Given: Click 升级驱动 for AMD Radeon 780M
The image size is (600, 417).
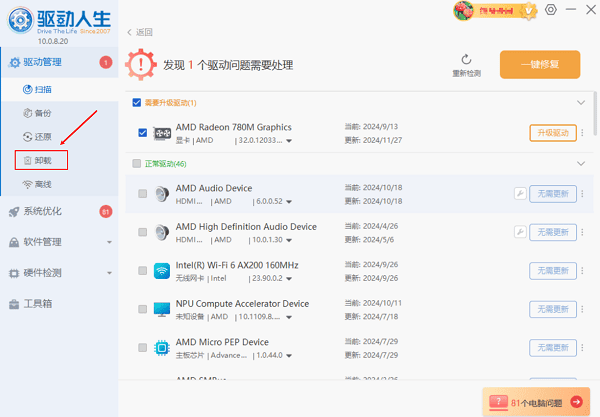Looking at the screenshot, I should point(553,133).
